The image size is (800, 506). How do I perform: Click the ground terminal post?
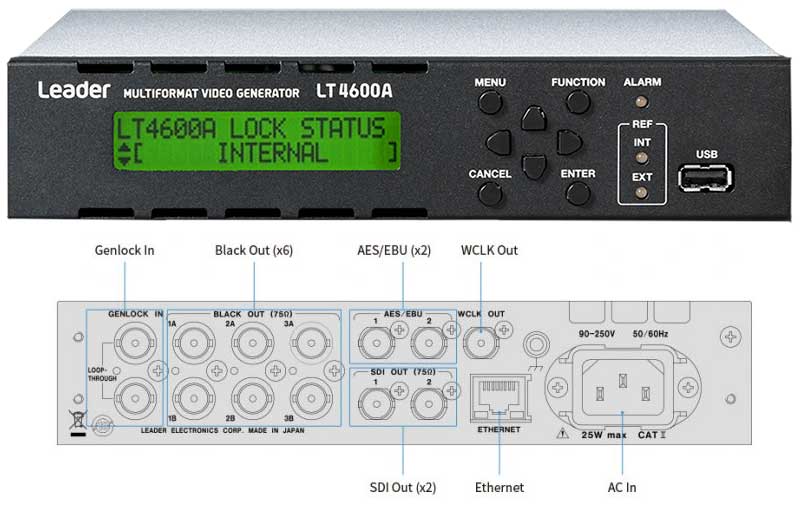[536, 345]
